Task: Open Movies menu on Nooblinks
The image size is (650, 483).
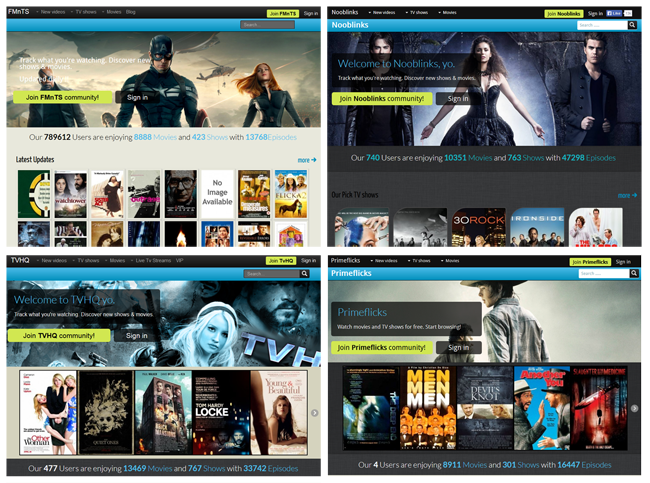Action: click(448, 12)
